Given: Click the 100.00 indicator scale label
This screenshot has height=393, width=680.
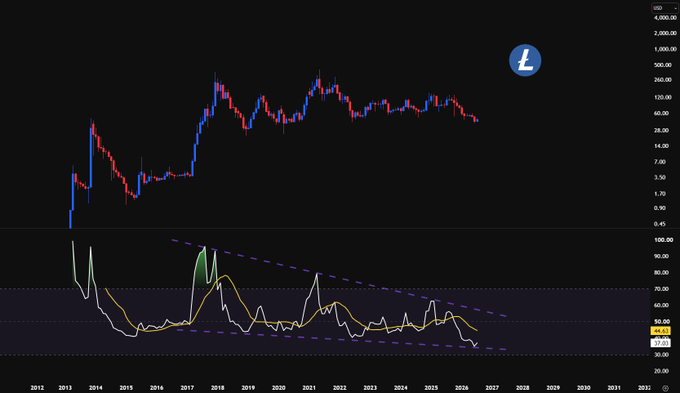Looking at the screenshot, I should (664, 240).
